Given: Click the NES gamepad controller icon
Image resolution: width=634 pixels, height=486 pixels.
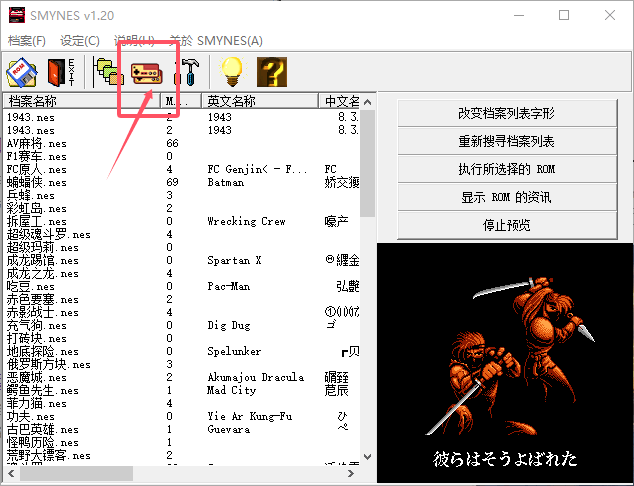Looking at the screenshot, I should 147,72.
